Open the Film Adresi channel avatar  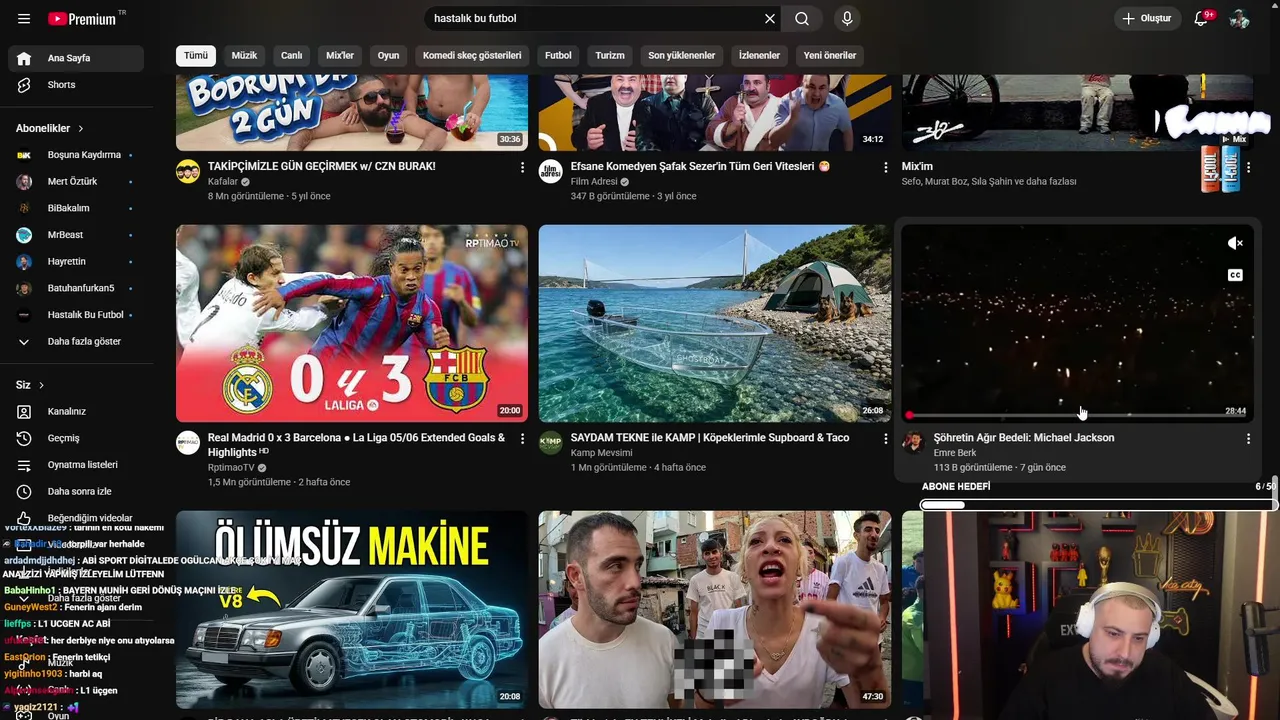(x=551, y=171)
